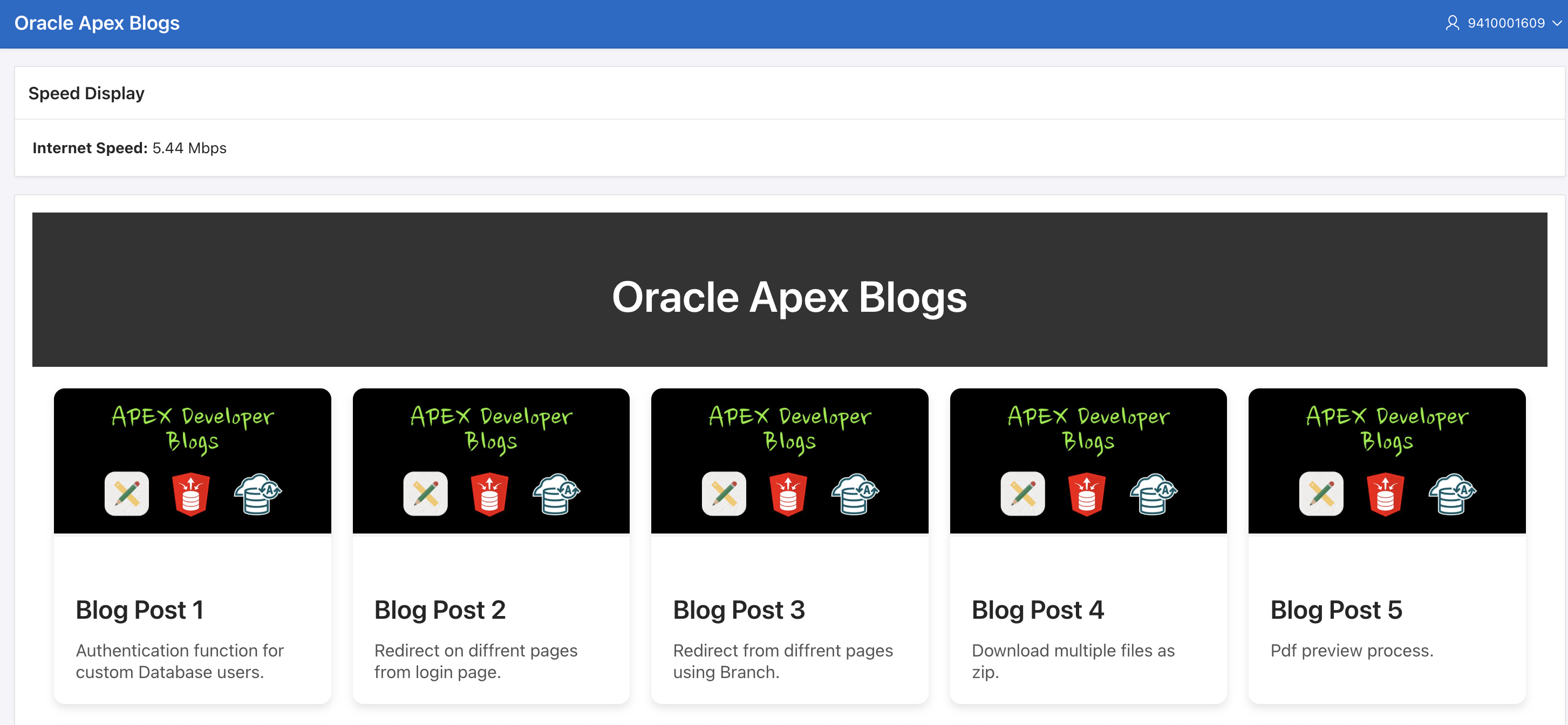Viewport: 1568px width, 725px height.
Task: Click the dark Oracle Apex Blogs hero banner
Action: pos(789,290)
